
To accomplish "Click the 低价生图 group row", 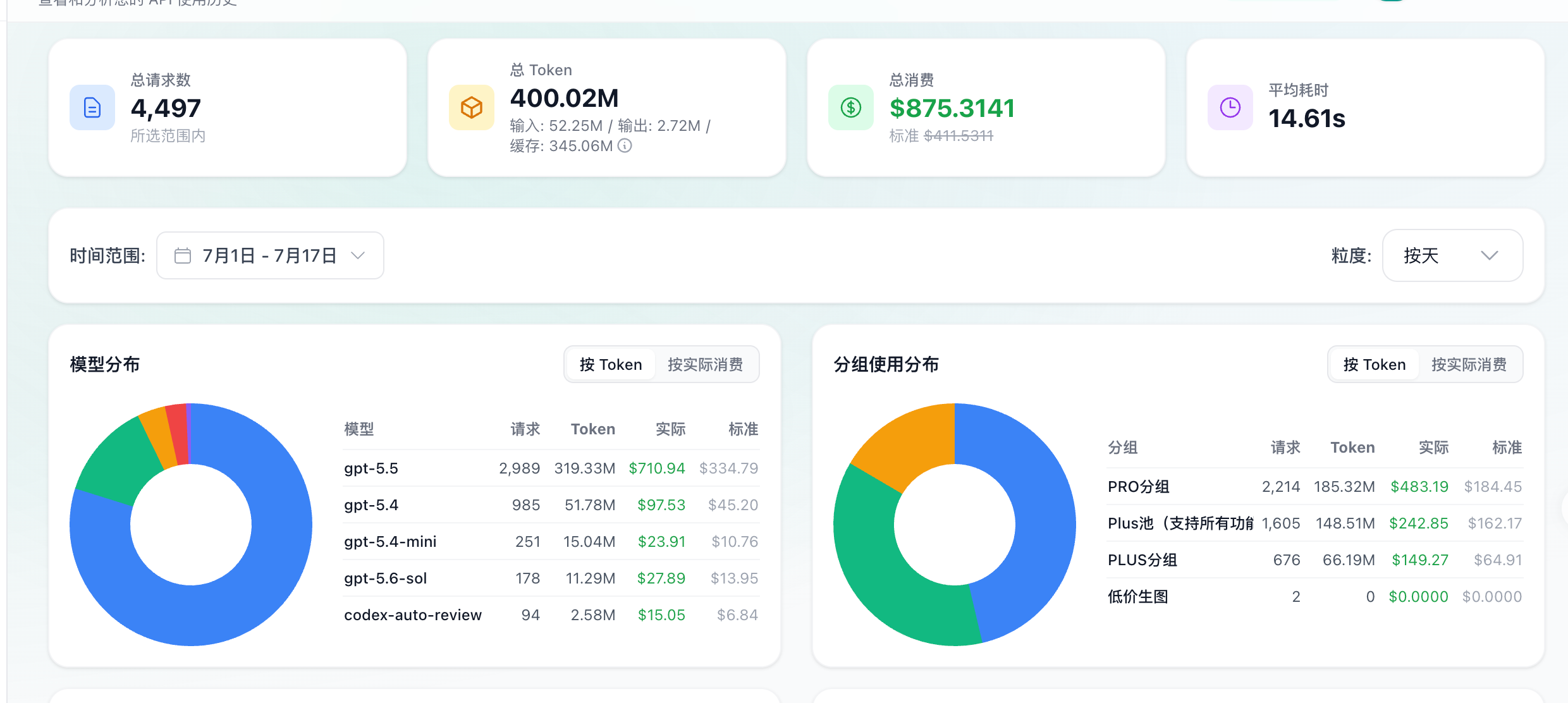I will (x=1315, y=597).
